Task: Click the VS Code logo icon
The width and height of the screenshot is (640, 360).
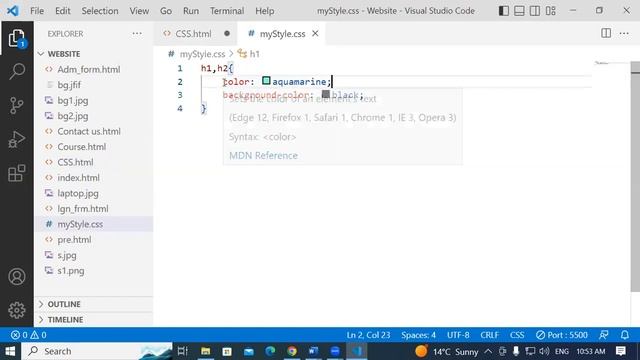Action: 13,11
